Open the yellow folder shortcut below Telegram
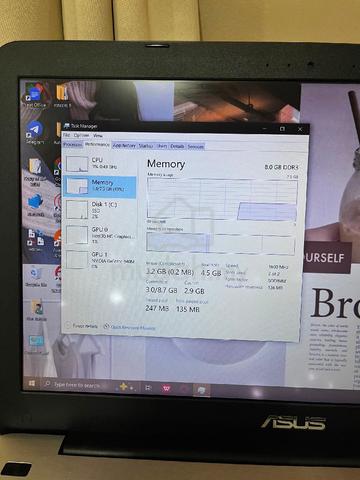The width and height of the screenshot is (360, 480). (34, 171)
